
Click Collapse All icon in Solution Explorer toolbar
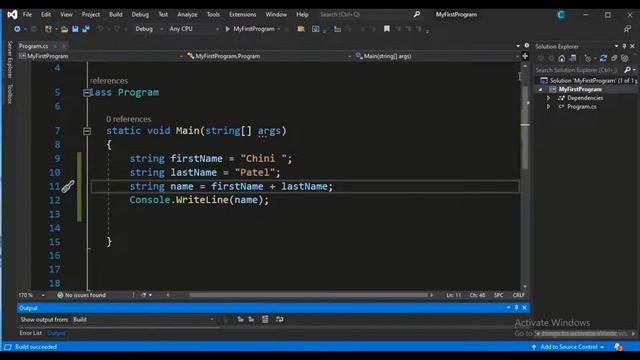(x=614, y=58)
